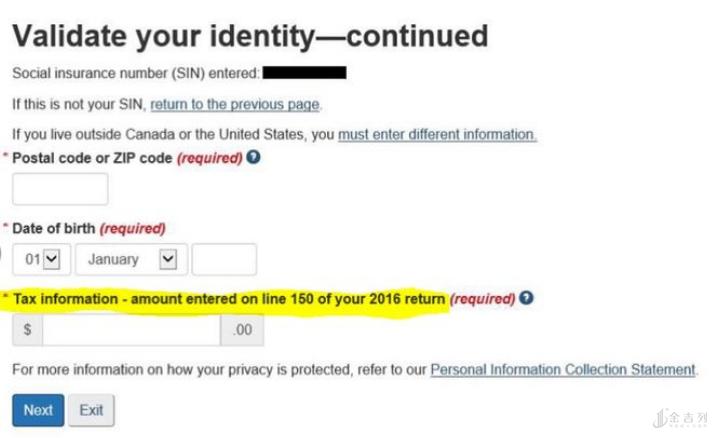
Task: Expand the day of birth dropdown
Action: coord(42,259)
